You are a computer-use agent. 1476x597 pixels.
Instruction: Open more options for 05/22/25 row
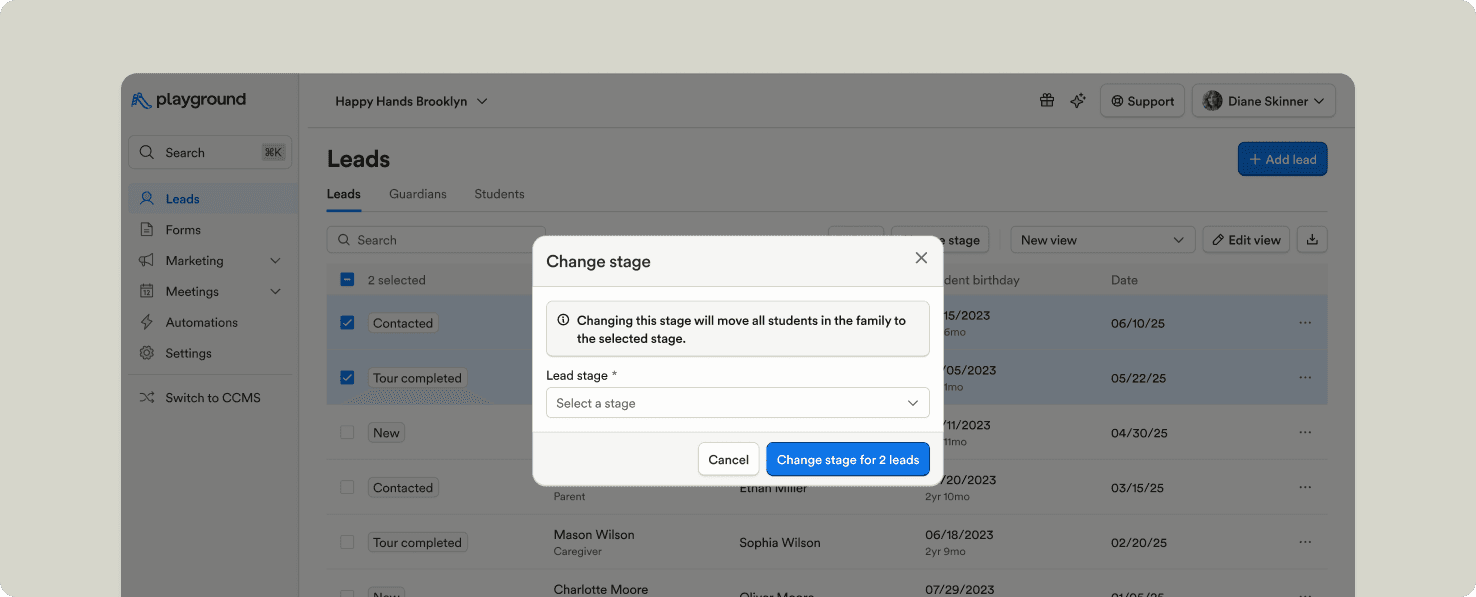tap(1305, 378)
